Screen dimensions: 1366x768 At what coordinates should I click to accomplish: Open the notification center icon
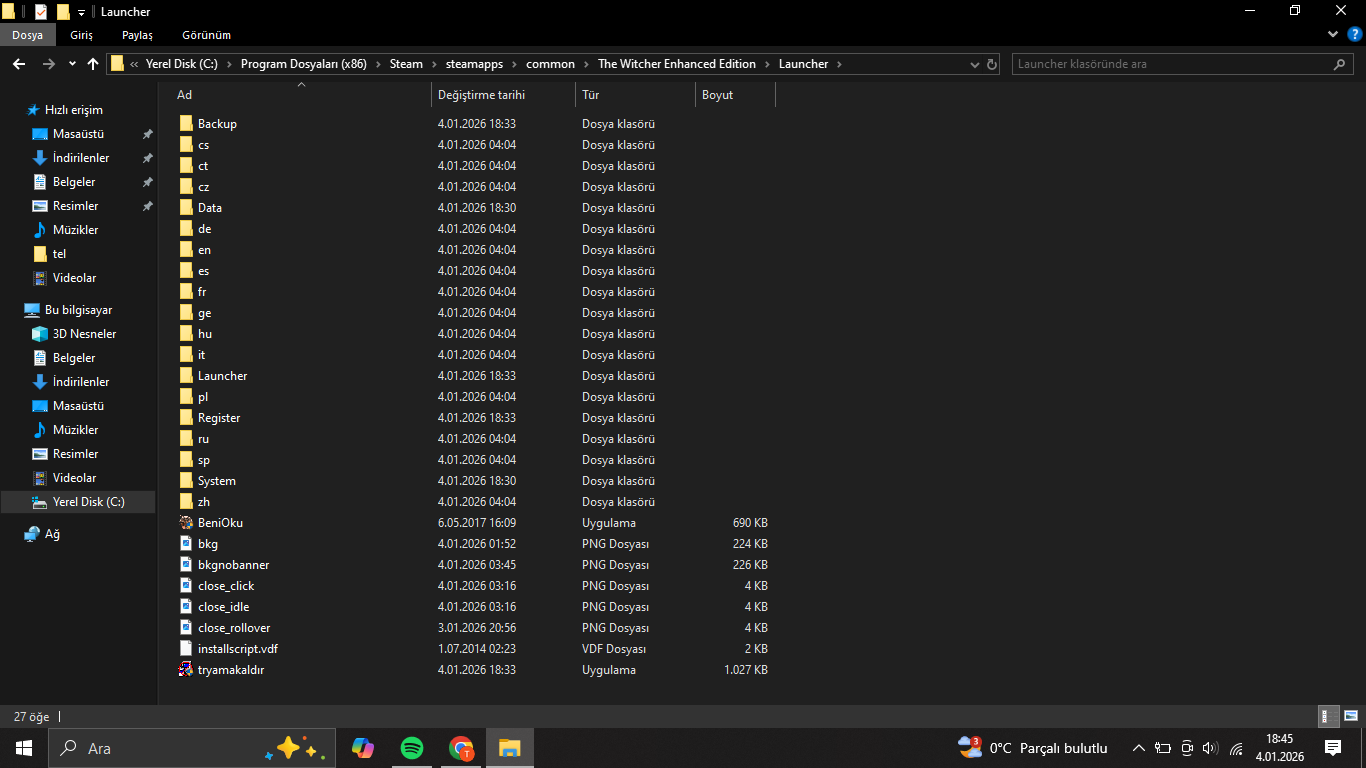tap(1333, 748)
